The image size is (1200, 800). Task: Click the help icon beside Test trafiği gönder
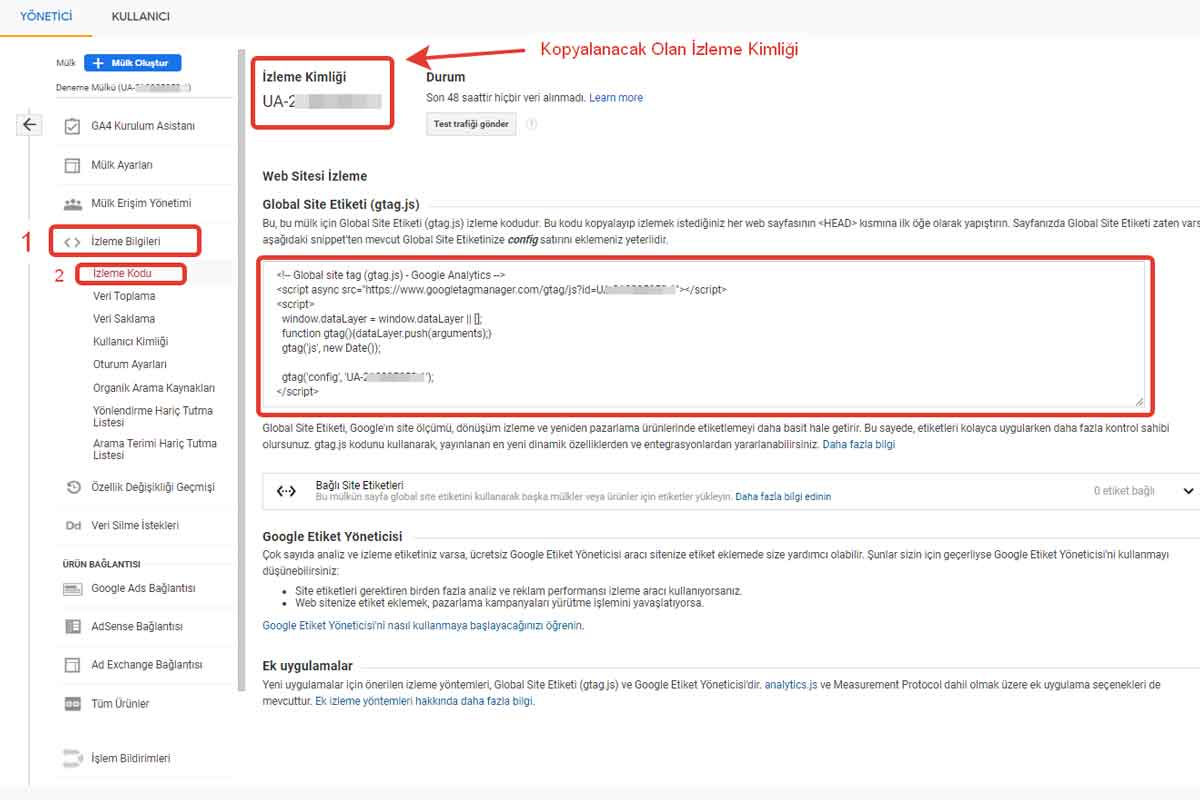[531, 124]
